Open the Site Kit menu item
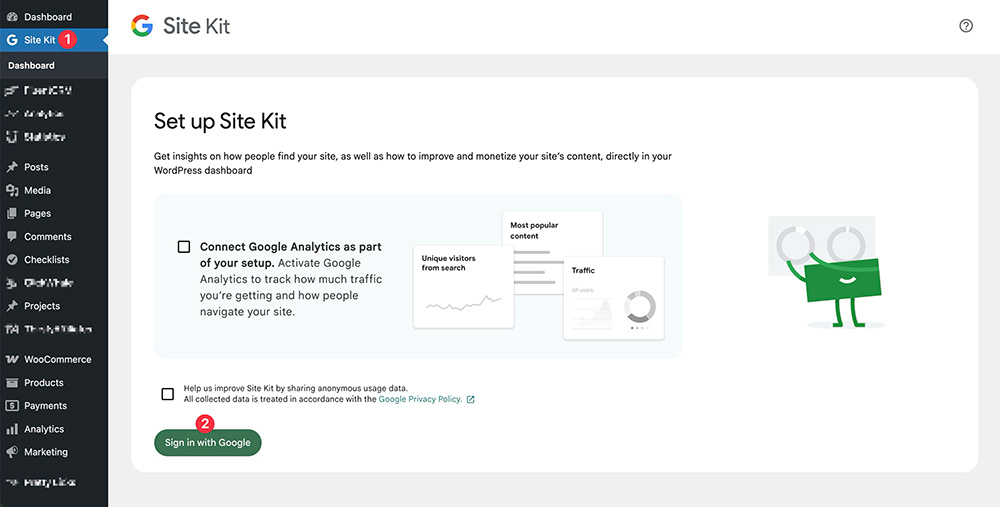Image resolution: width=1000 pixels, height=507 pixels. pos(40,40)
